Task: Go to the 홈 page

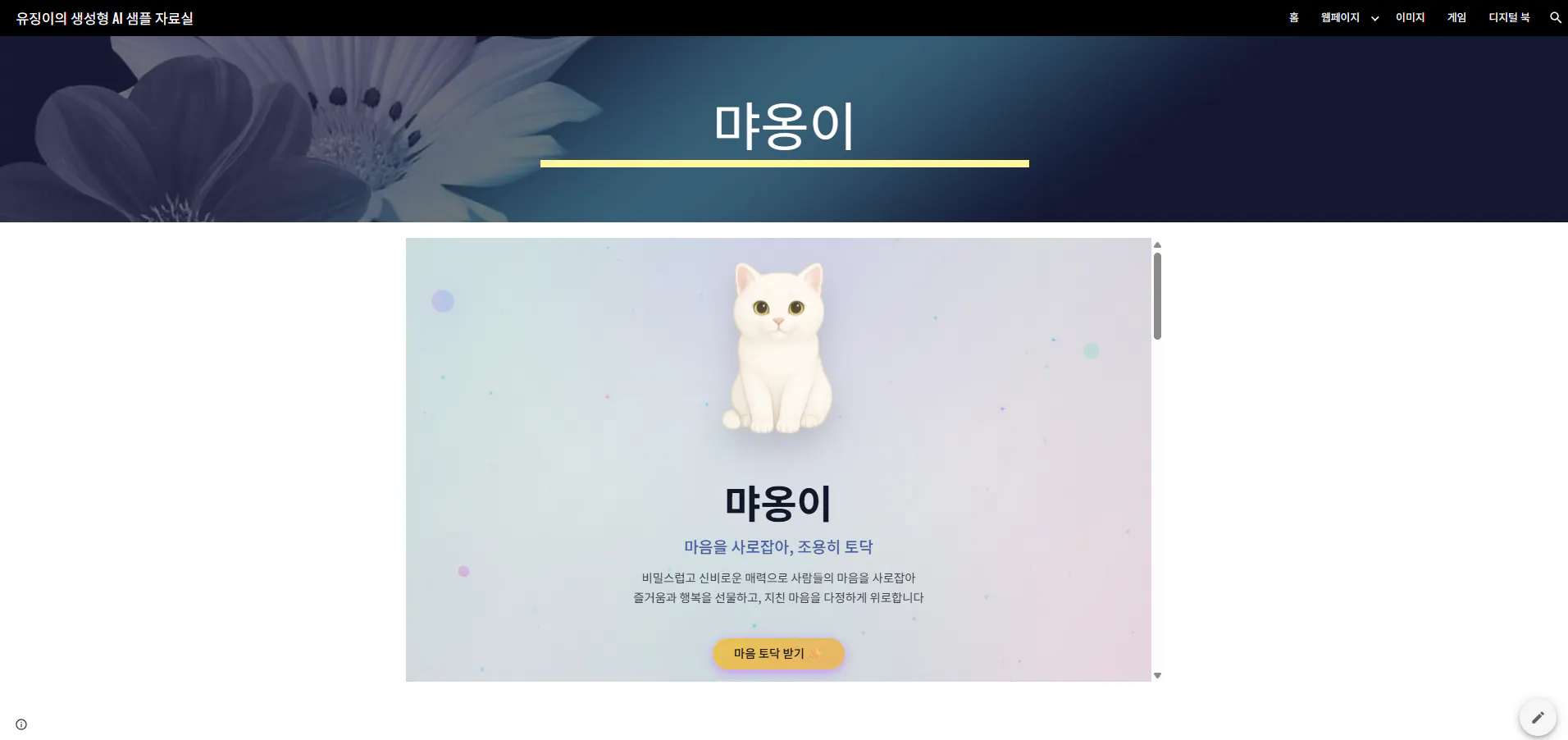Action: 1294,17
